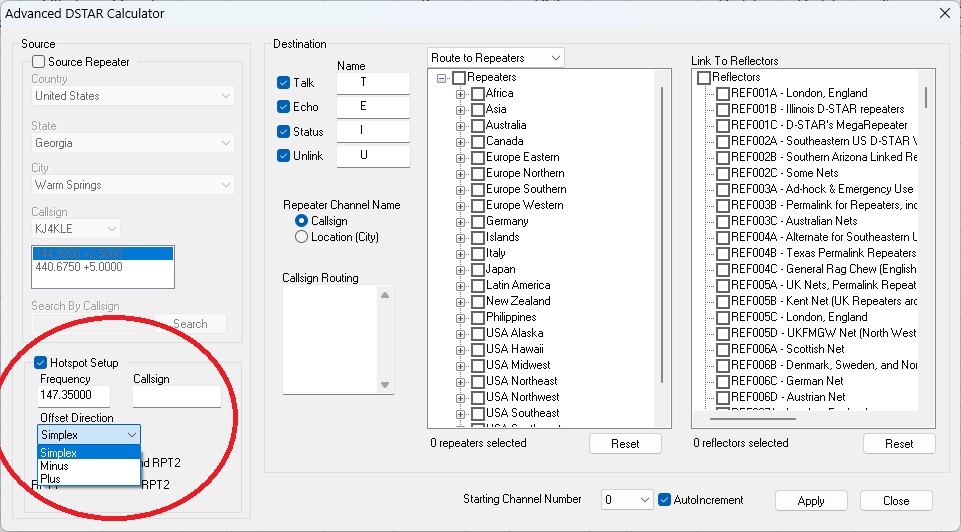Expand the Australia repeaters node
Viewport: 961px width, 532px height.
pyautogui.click(x=460, y=126)
